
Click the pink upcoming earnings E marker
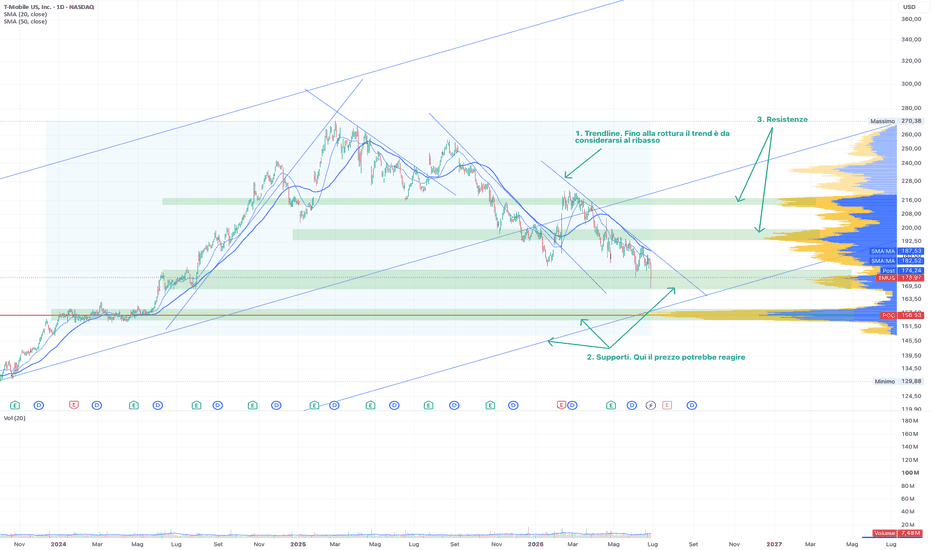point(667,406)
